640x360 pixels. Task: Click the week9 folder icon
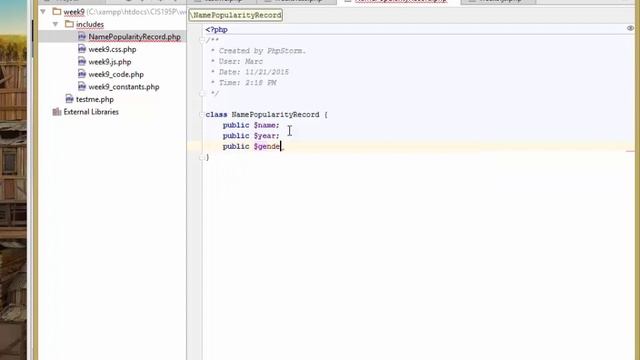57,11
